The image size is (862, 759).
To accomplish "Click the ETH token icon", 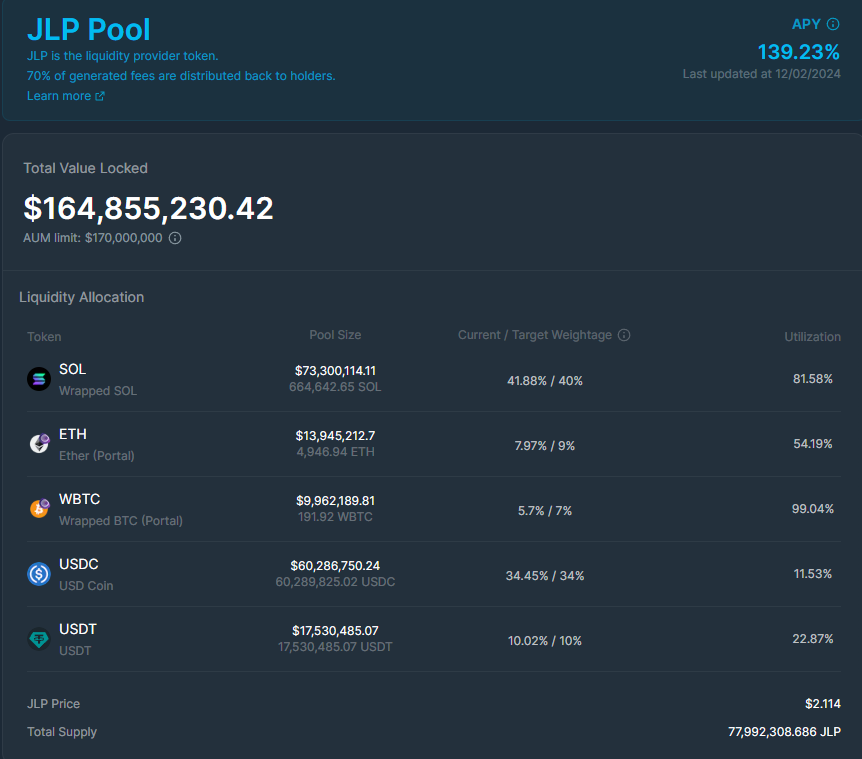I will tap(39, 444).
